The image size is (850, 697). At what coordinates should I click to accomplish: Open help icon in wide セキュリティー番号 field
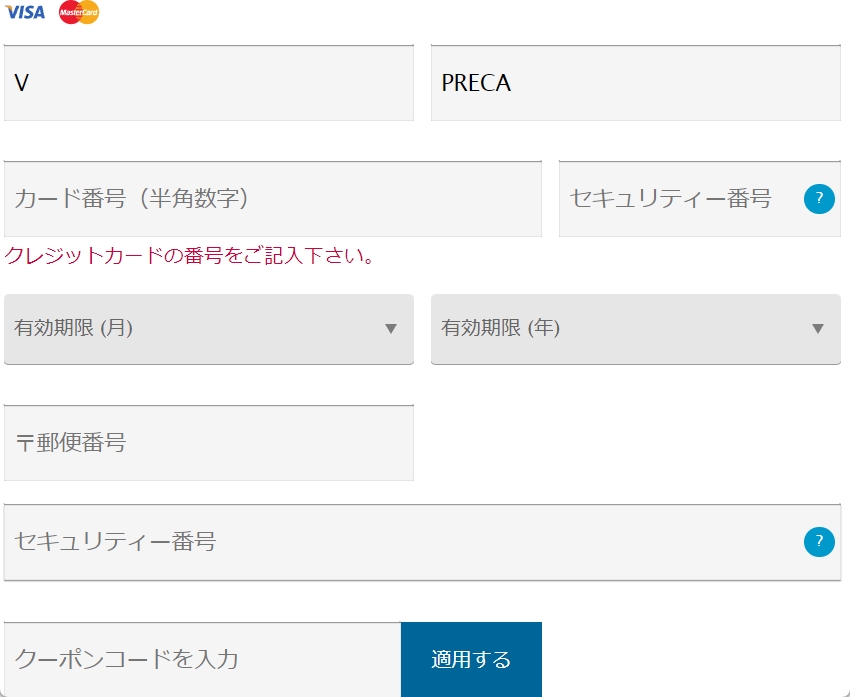pos(819,542)
